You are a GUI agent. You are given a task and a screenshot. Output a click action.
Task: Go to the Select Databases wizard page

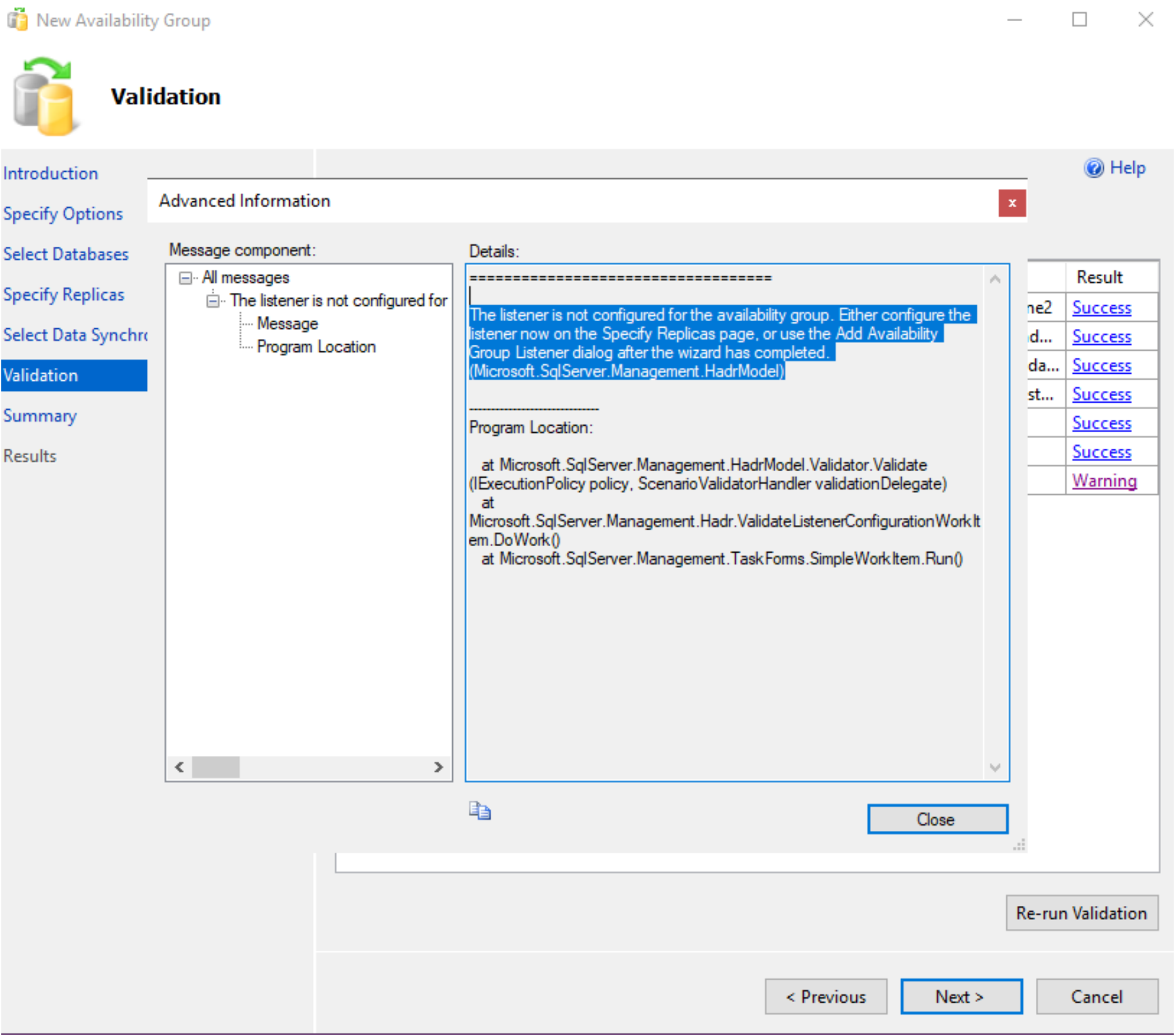pos(65,254)
